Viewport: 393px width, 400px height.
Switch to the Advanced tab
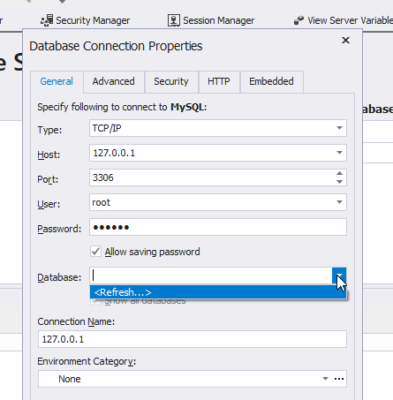114,82
